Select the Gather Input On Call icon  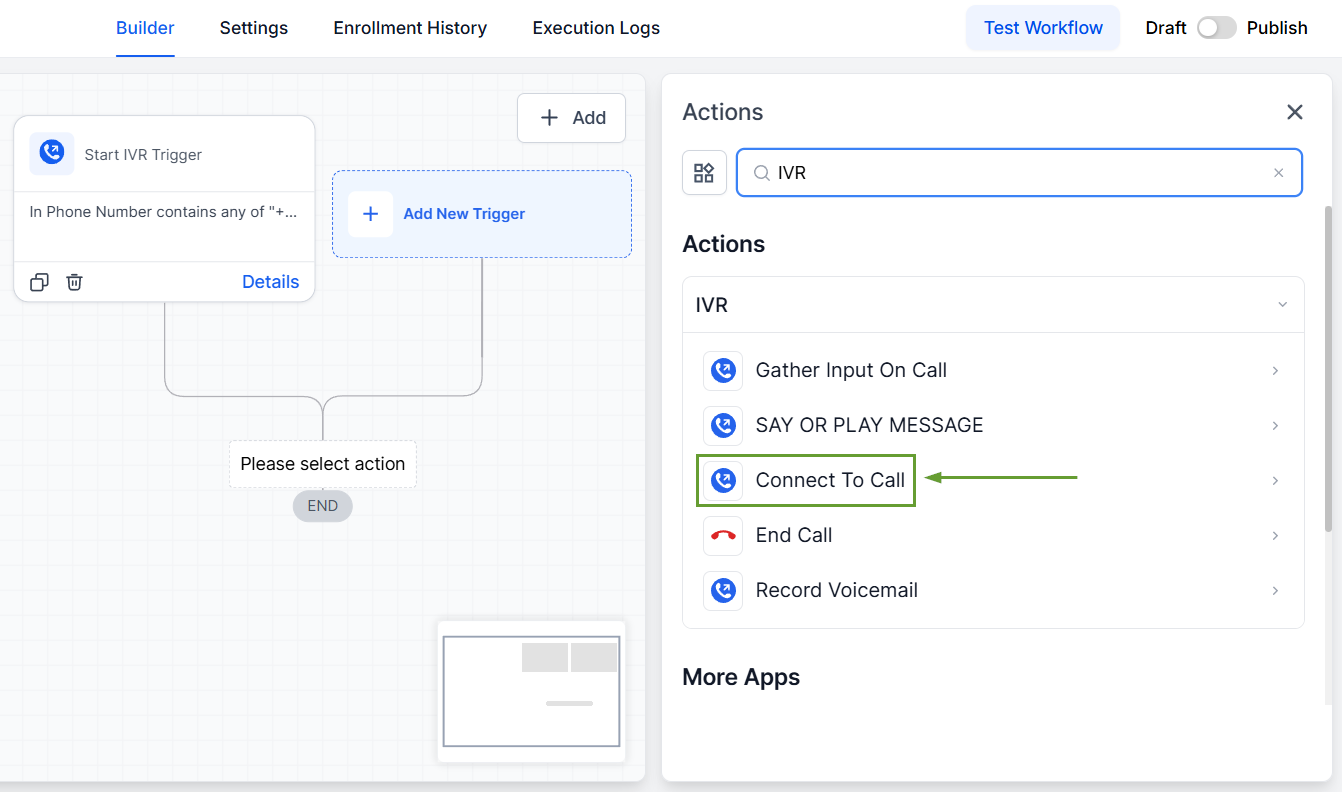click(x=723, y=371)
